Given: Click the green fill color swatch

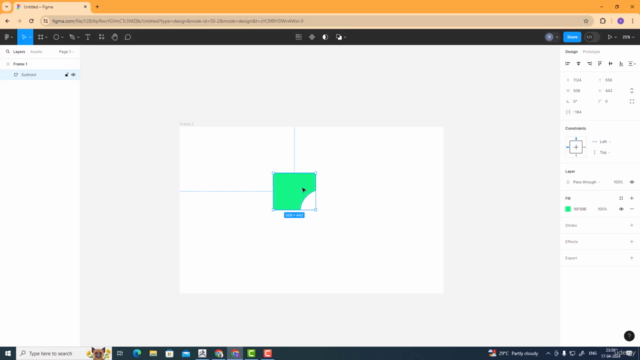Looking at the screenshot, I should [568, 209].
